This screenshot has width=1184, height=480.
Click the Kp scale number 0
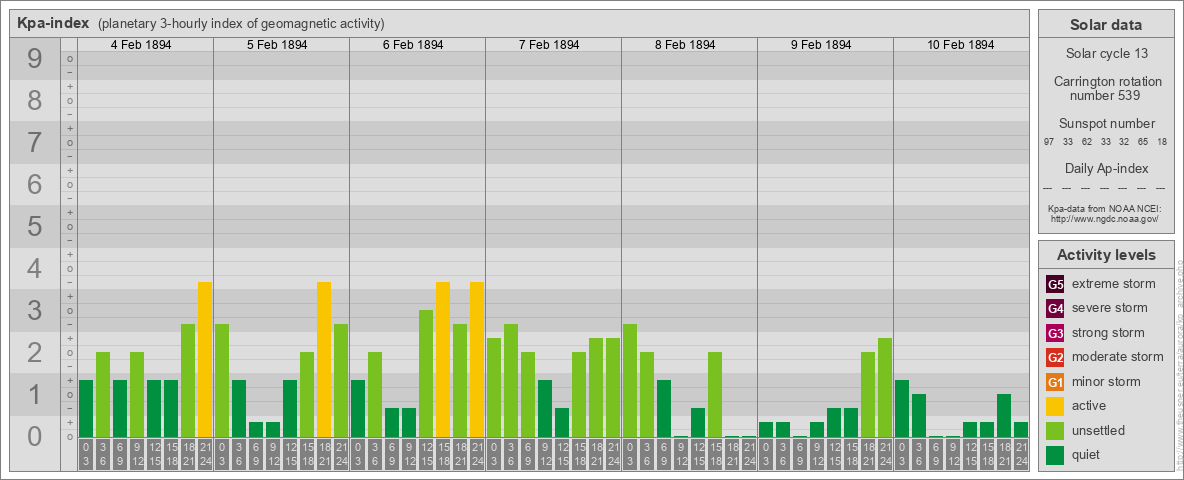pyautogui.click(x=34, y=436)
